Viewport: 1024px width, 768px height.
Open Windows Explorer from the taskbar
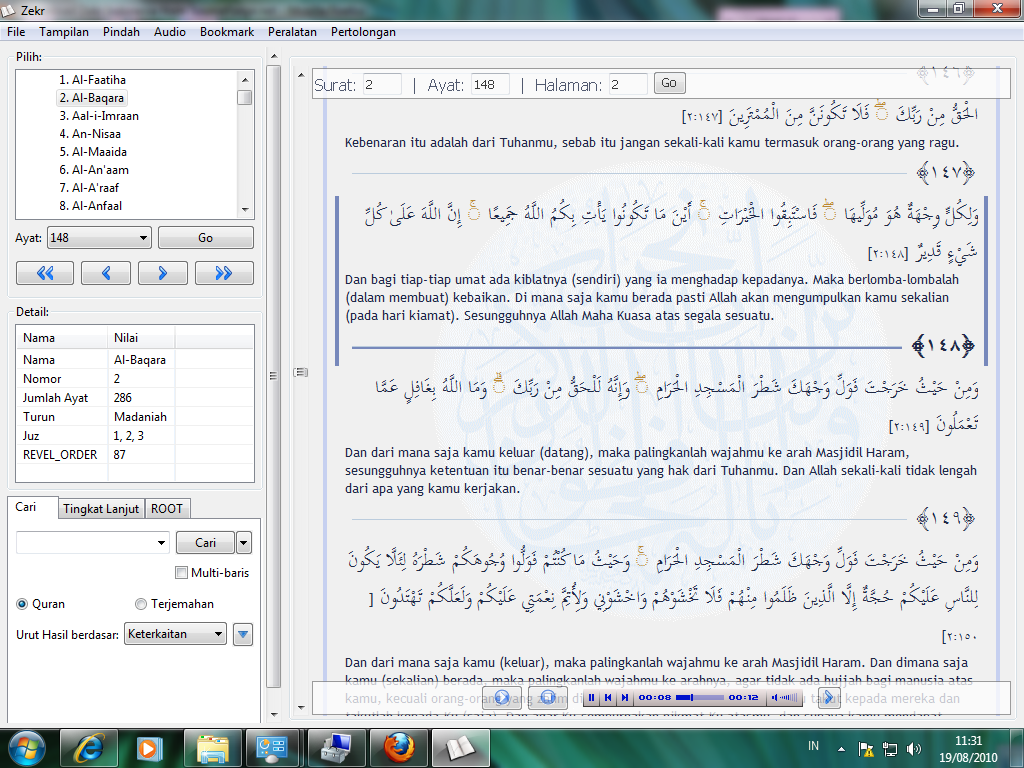pyautogui.click(x=212, y=748)
